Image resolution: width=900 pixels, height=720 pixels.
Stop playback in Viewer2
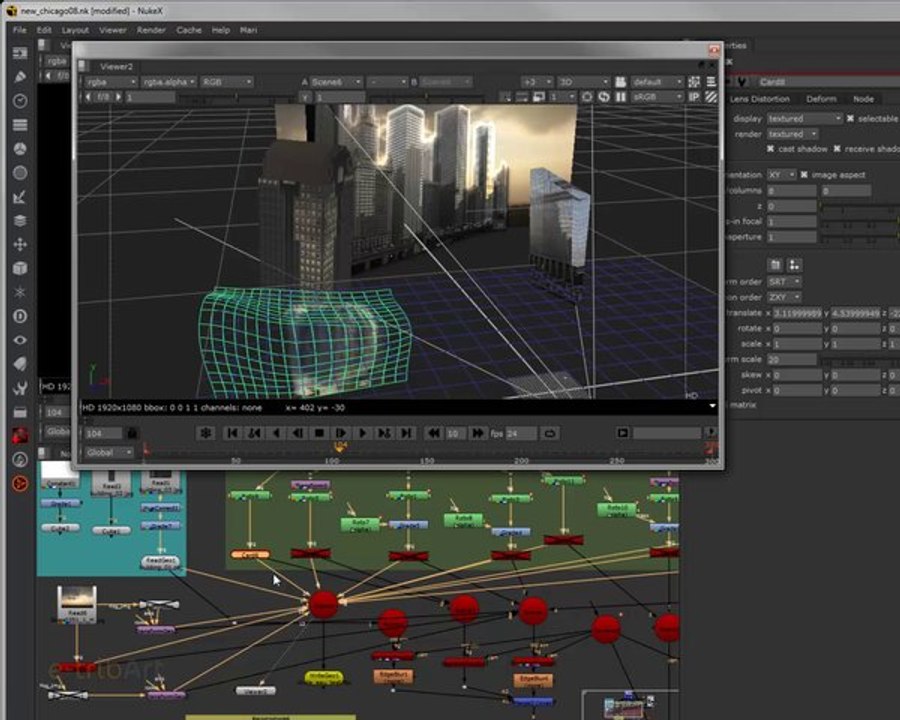(x=319, y=433)
